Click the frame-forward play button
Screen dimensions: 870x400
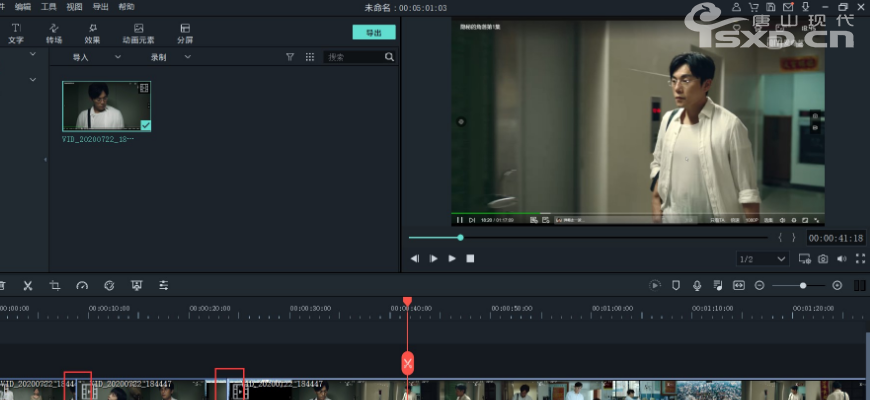[433, 259]
